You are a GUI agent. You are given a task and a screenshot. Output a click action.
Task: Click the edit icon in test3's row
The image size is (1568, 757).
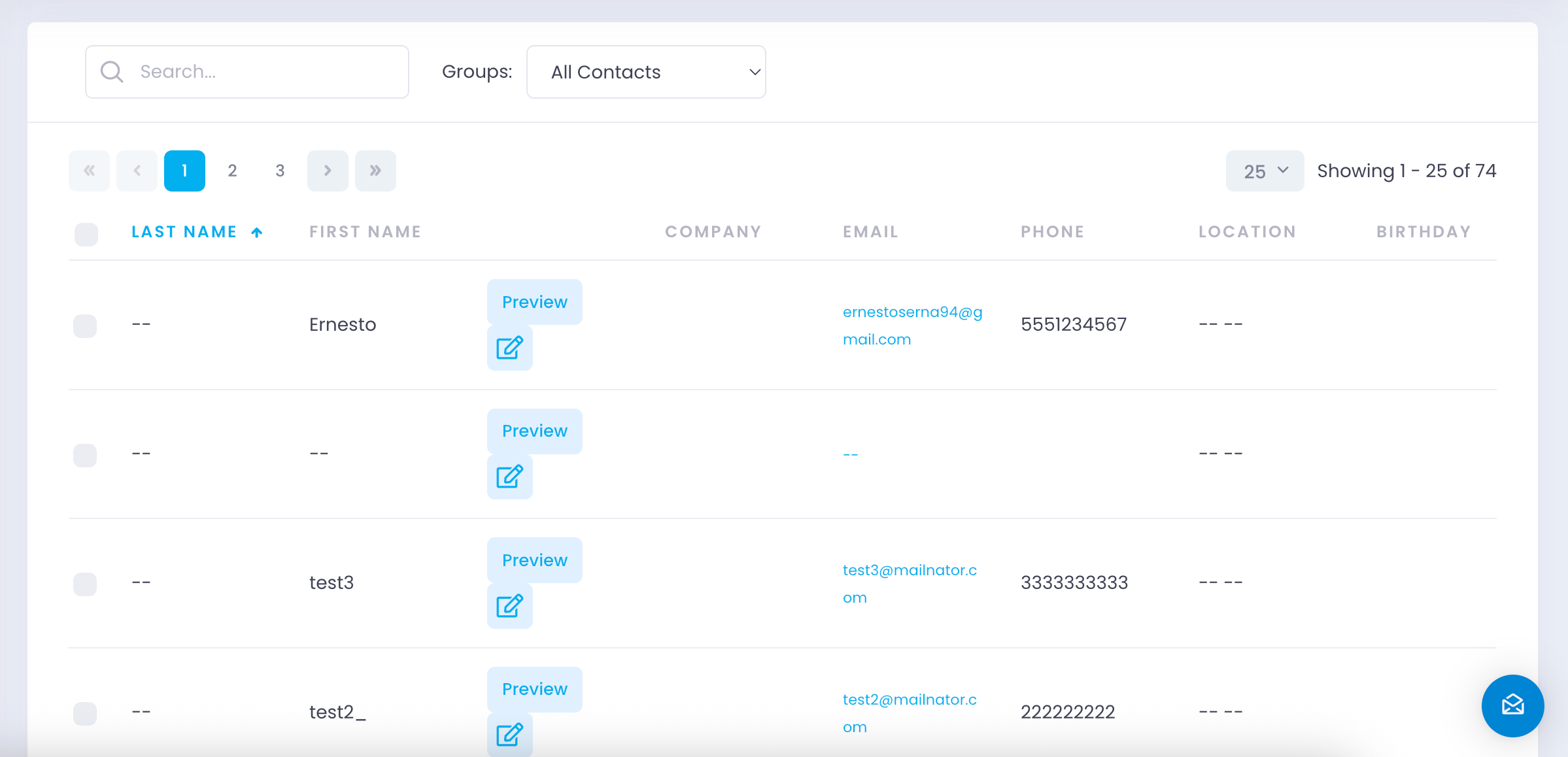click(509, 606)
